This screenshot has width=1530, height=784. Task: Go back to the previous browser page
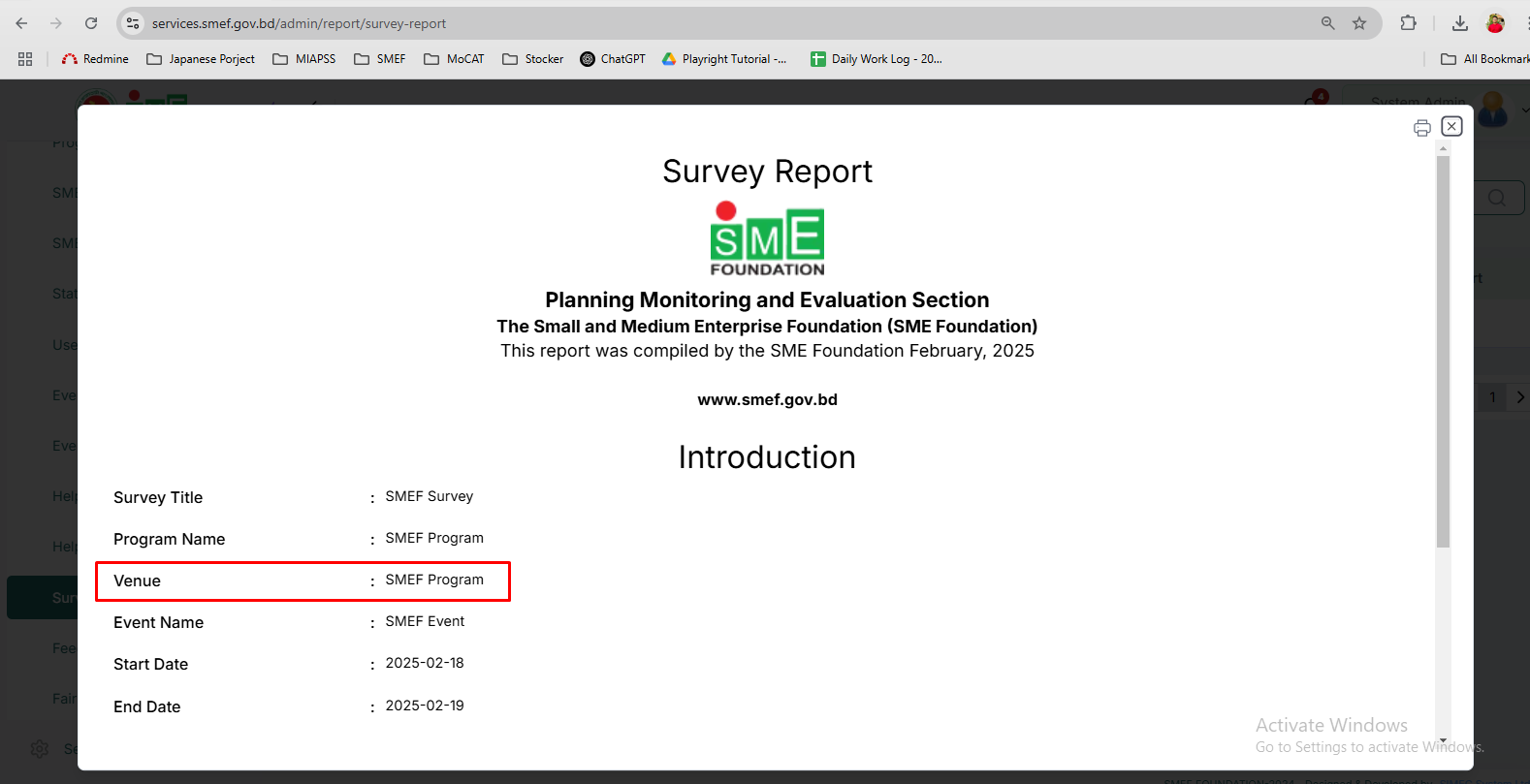21,23
